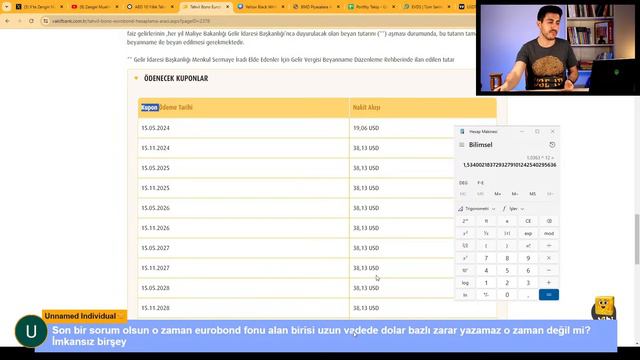The image size is (640, 360).
Task: Close the Tahvil Bono browser tab
Action: point(227,7)
